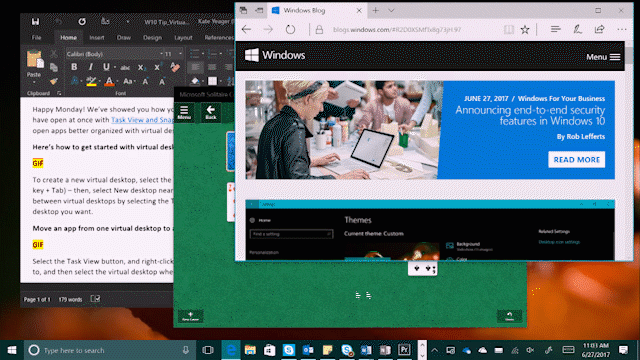Viewport: 640px width, 360px height.
Task: Open the Windows Blog Menu hamburger
Action: (x=603, y=57)
